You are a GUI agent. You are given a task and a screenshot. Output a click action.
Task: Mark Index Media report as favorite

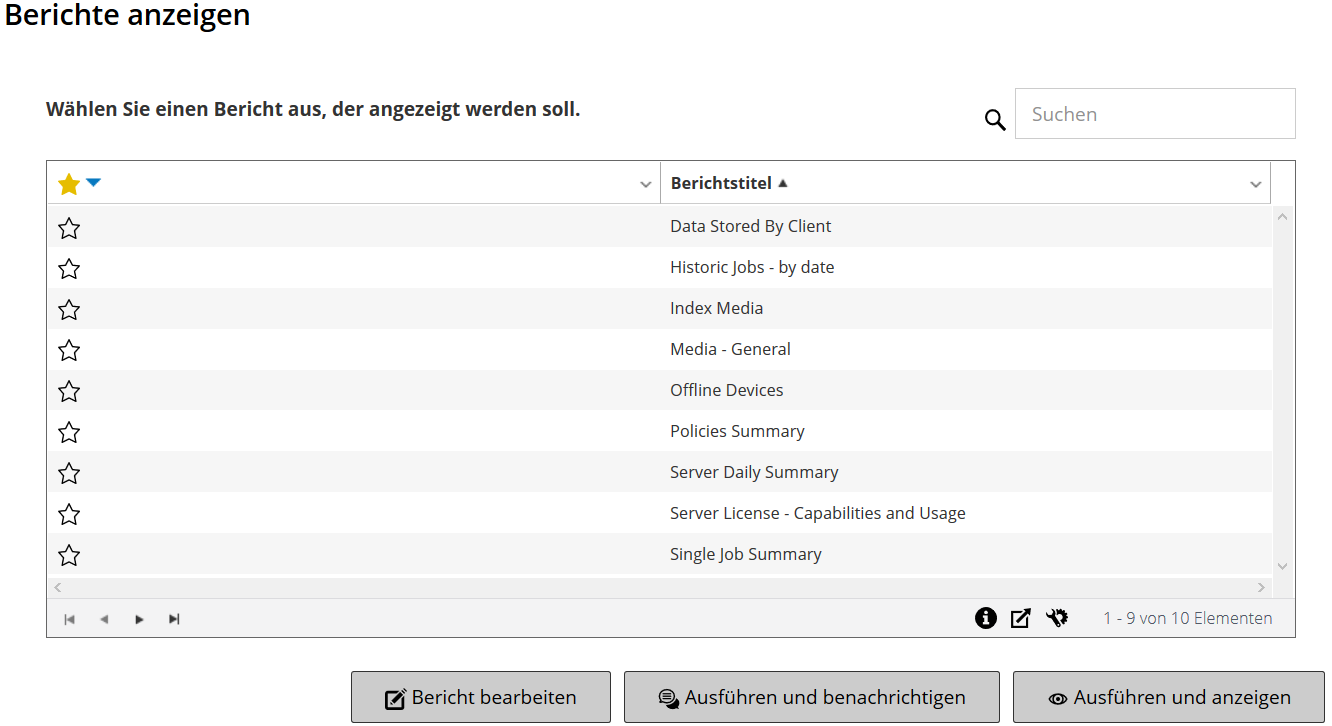[x=69, y=310]
